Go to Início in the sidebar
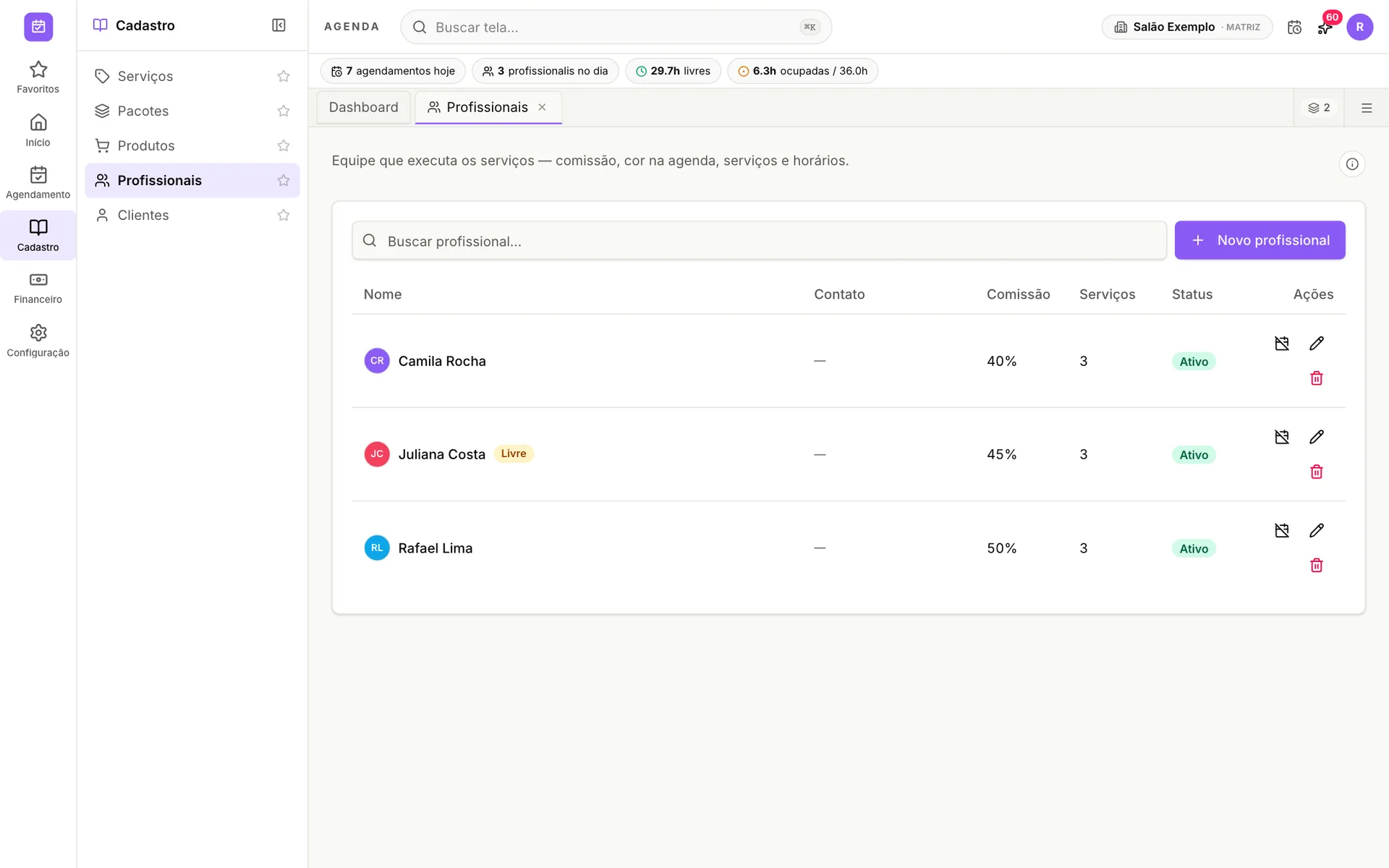This screenshot has width=1389, height=868. 38,130
